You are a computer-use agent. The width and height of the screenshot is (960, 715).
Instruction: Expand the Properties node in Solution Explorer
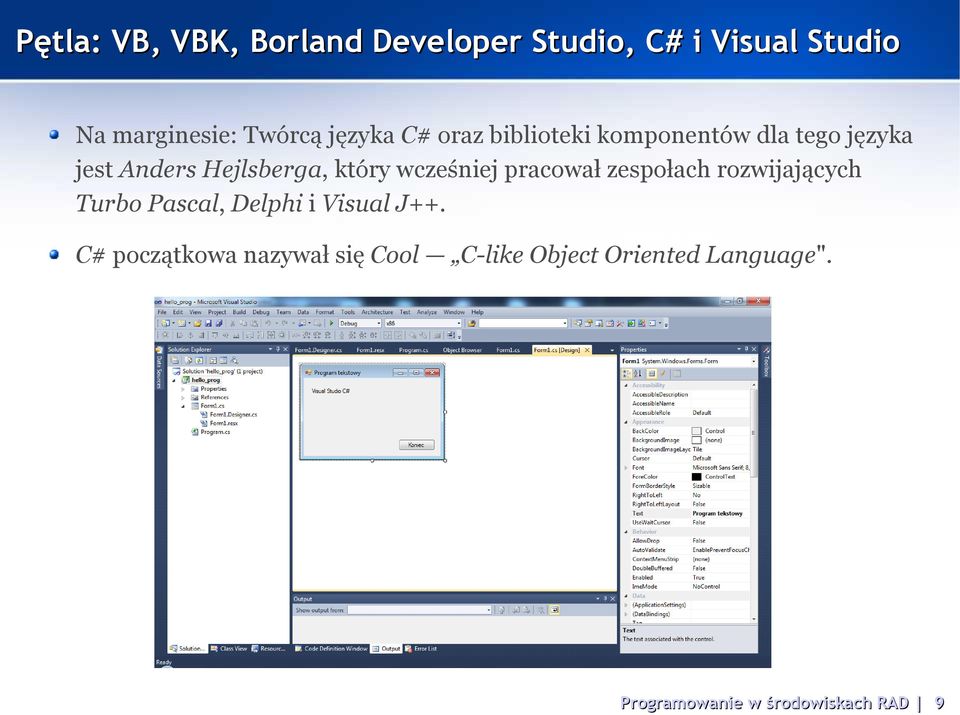[183, 389]
